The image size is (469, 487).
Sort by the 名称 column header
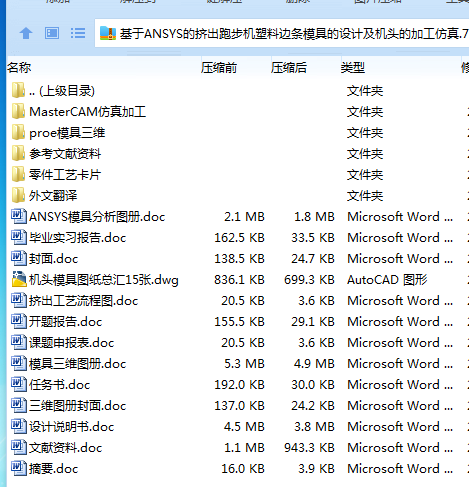tap(19, 68)
